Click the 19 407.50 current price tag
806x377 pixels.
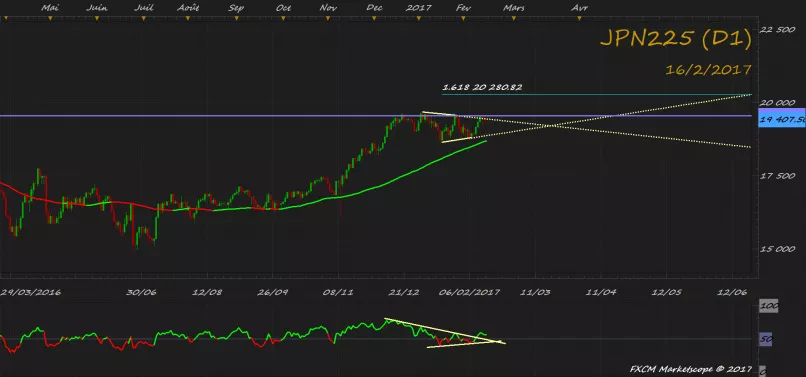[x=782, y=120]
